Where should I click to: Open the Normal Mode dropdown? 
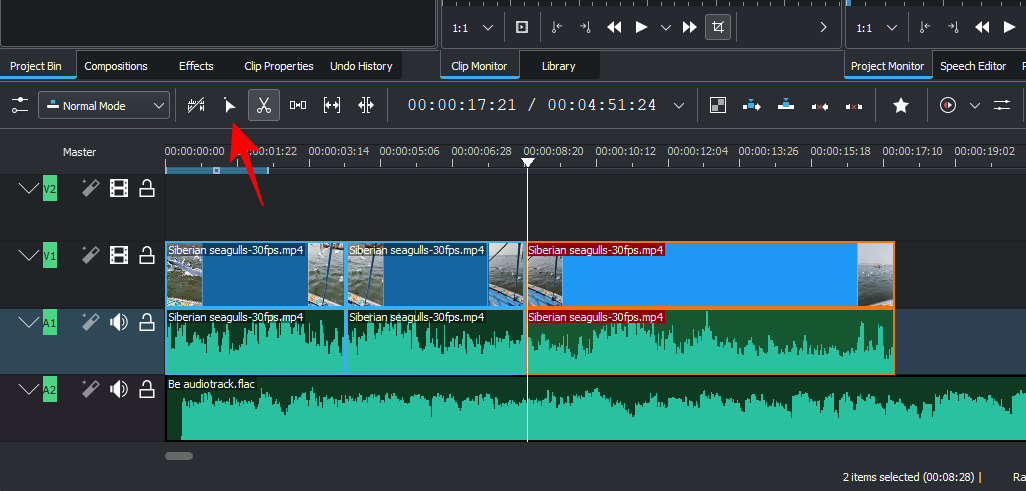(104, 105)
